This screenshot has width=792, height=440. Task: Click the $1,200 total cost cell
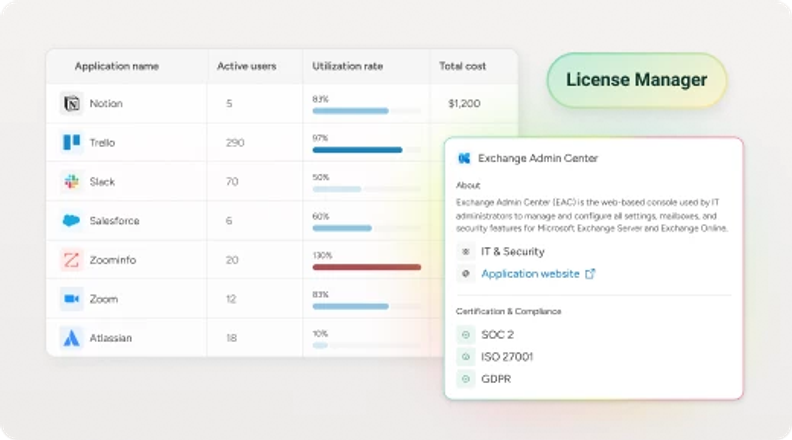464,104
